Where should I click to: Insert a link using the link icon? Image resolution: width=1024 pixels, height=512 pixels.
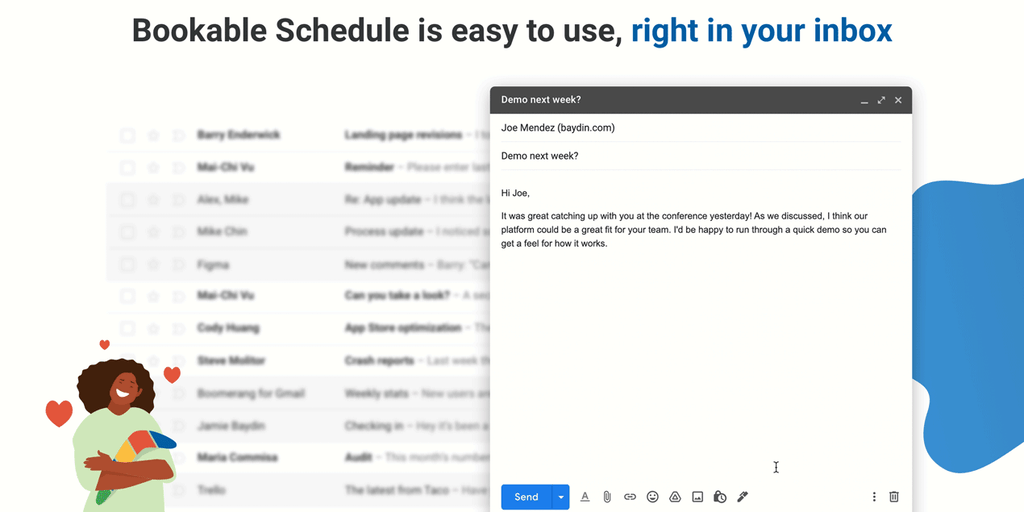[630, 497]
